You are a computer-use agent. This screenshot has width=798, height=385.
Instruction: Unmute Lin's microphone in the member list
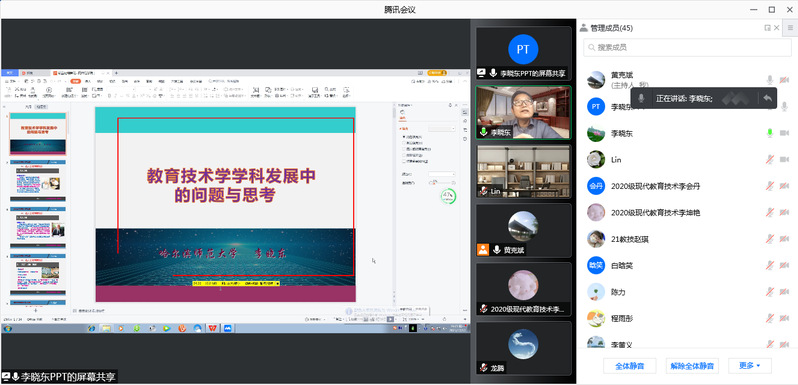coord(770,159)
